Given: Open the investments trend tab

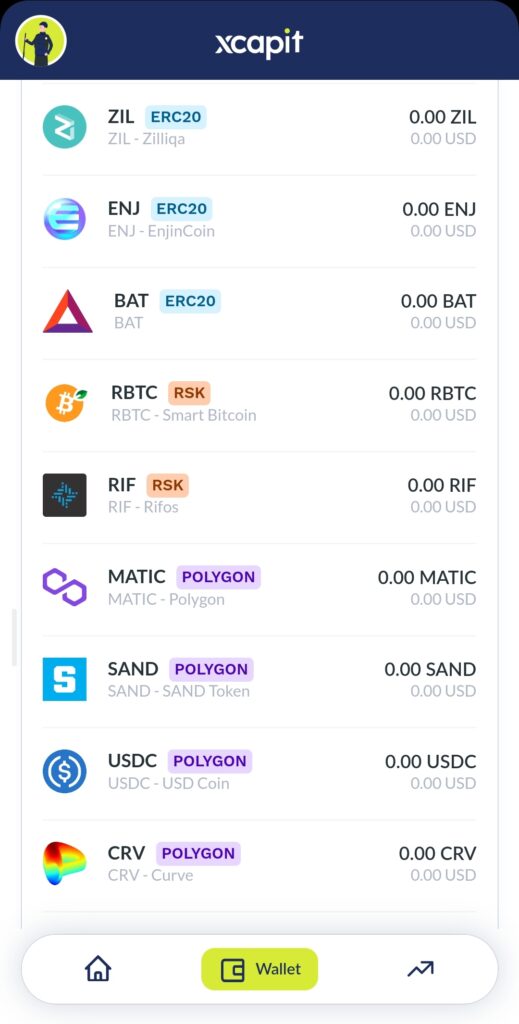Looking at the screenshot, I should coord(420,969).
